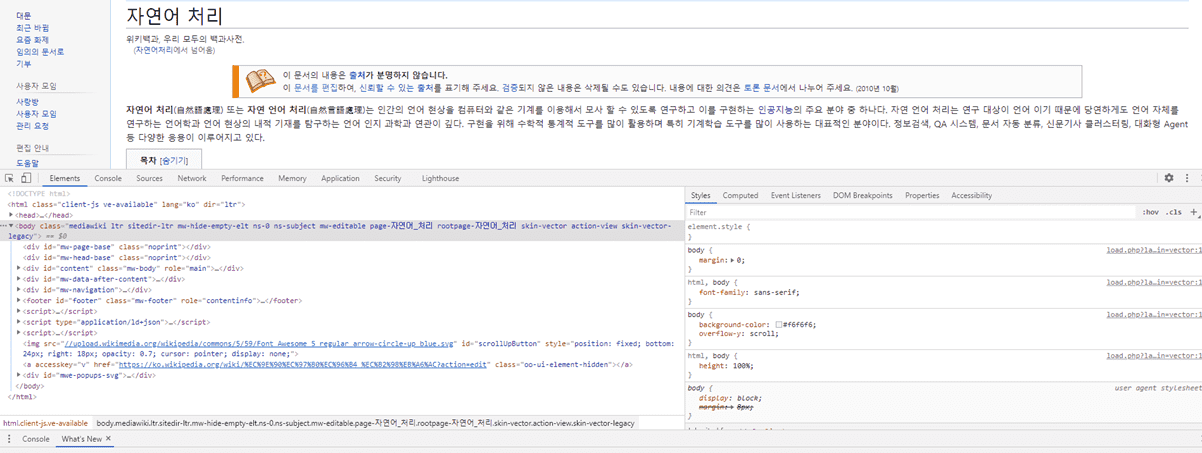Click the book icon in the notice box
The width and height of the screenshot is (1202, 453).
coord(260,81)
